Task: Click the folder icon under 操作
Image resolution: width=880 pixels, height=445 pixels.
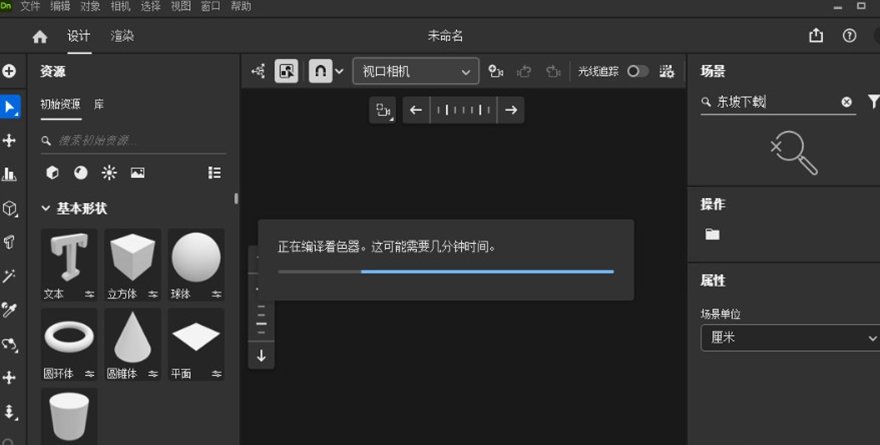Action: (712, 234)
